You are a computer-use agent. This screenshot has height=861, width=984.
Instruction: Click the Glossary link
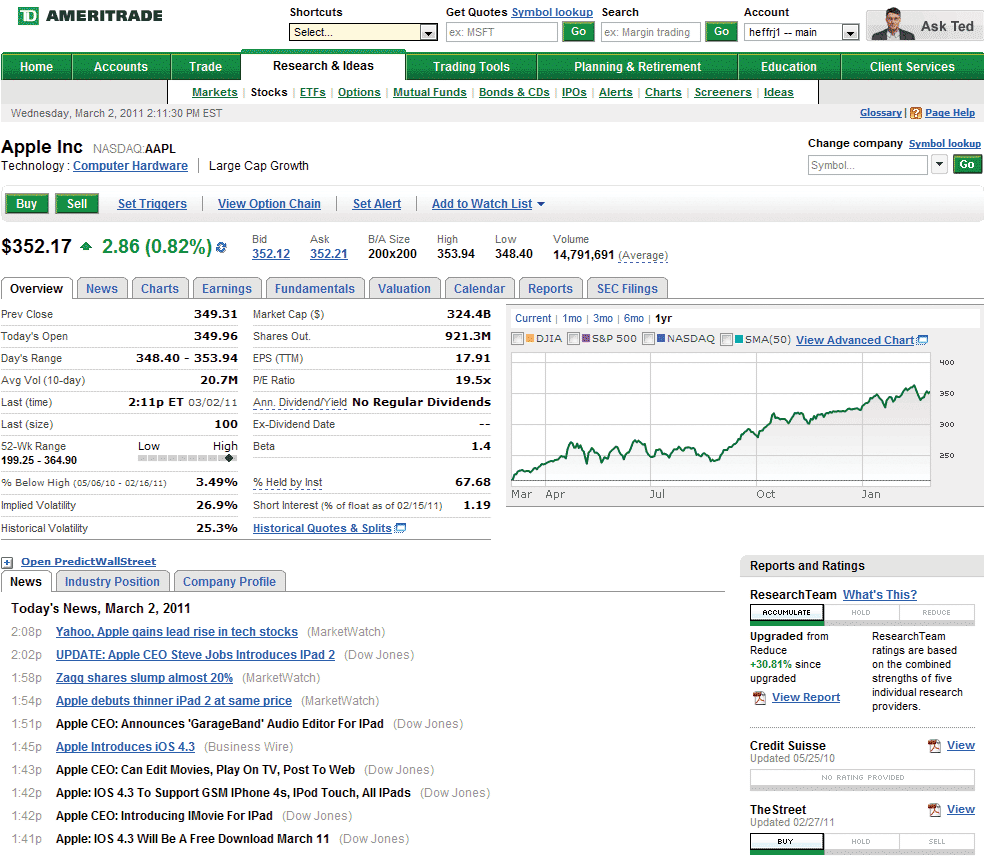(x=880, y=113)
